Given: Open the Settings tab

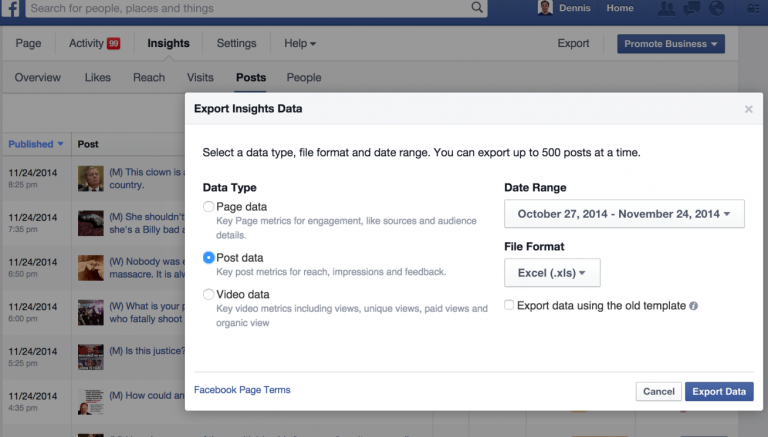Looking at the screenshot, I should (x=237, y=43).
